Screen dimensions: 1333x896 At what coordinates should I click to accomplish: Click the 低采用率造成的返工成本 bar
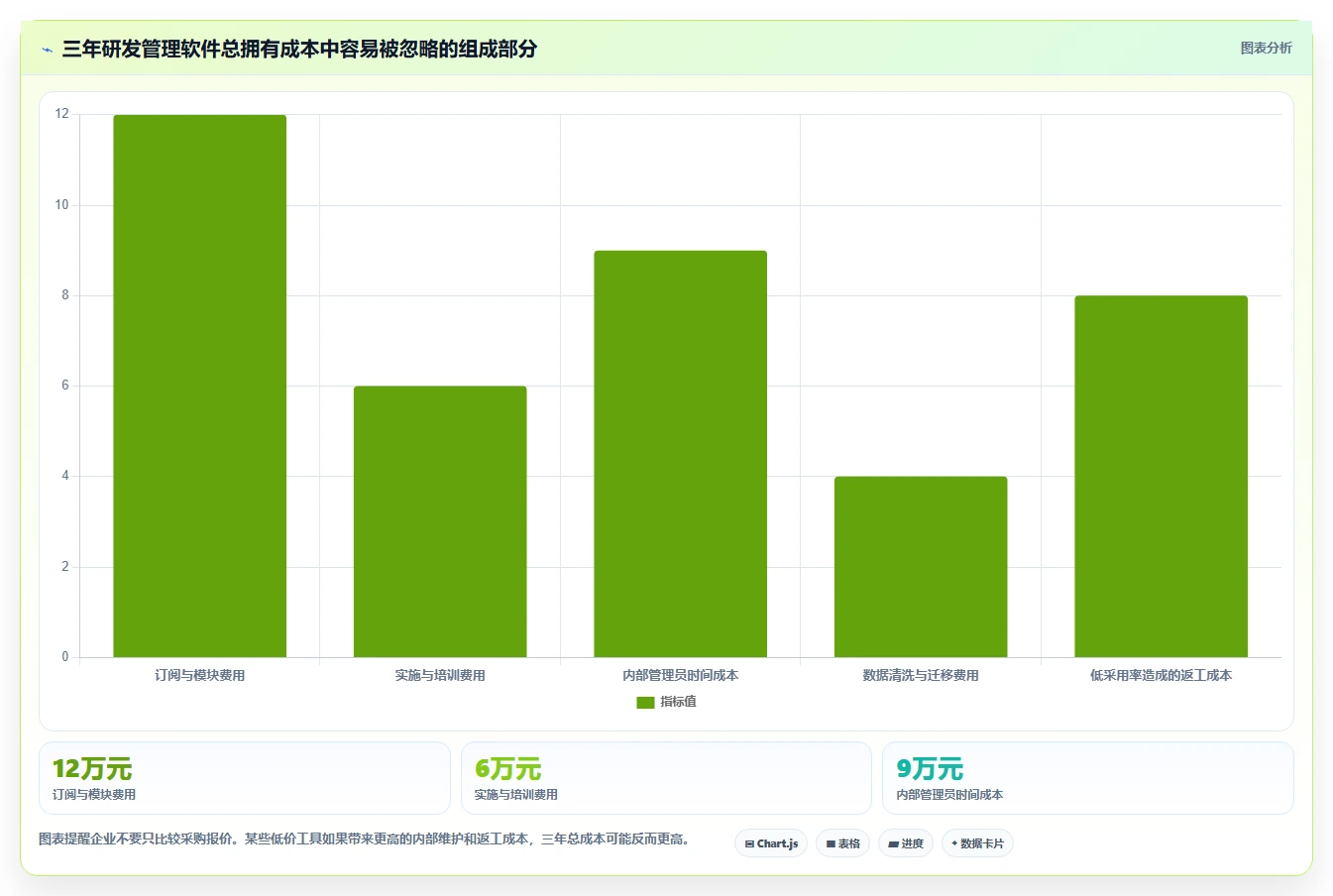click(1162, 477)
